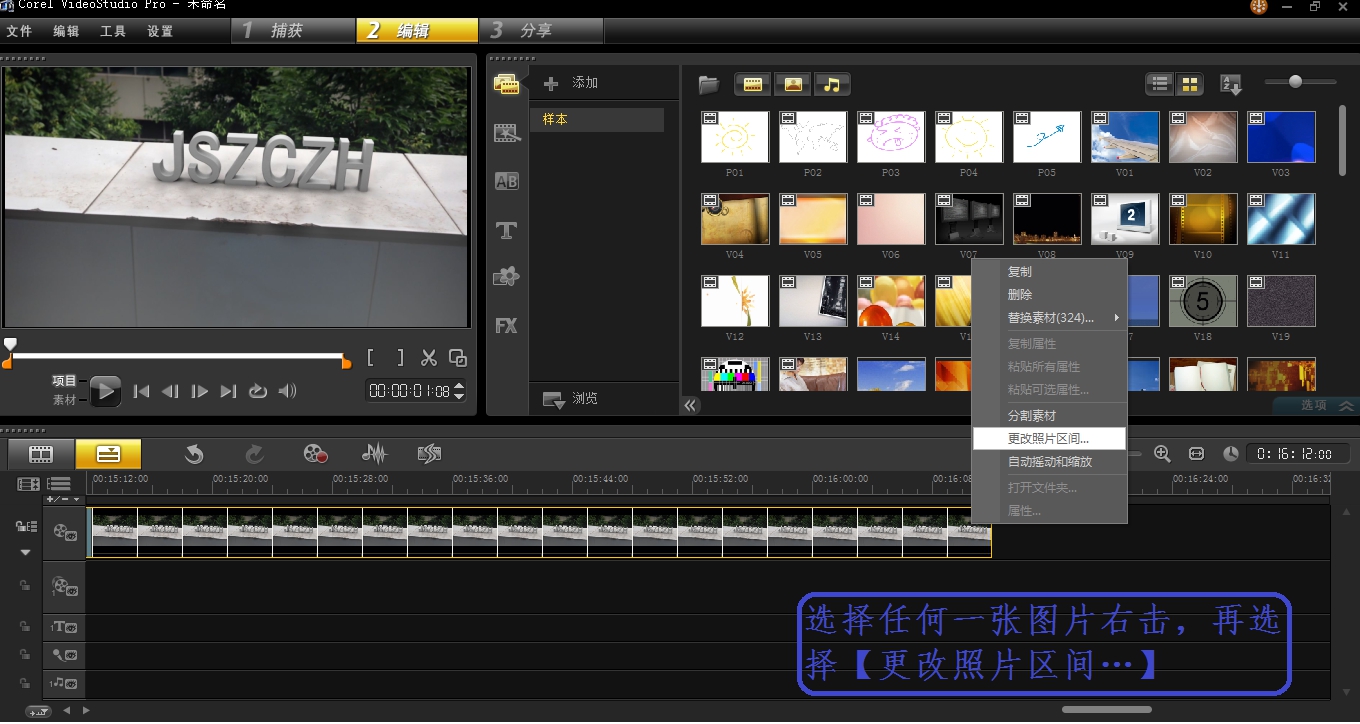Open the 文件 menu
This screenshot has height=724, width=1360.
click(x=20, y=31)
